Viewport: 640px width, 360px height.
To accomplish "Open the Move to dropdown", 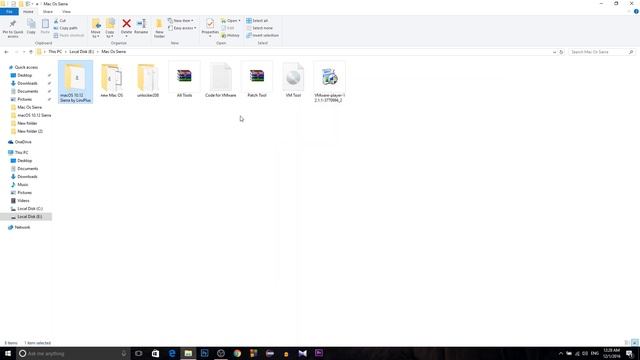I will pos(96,29).
